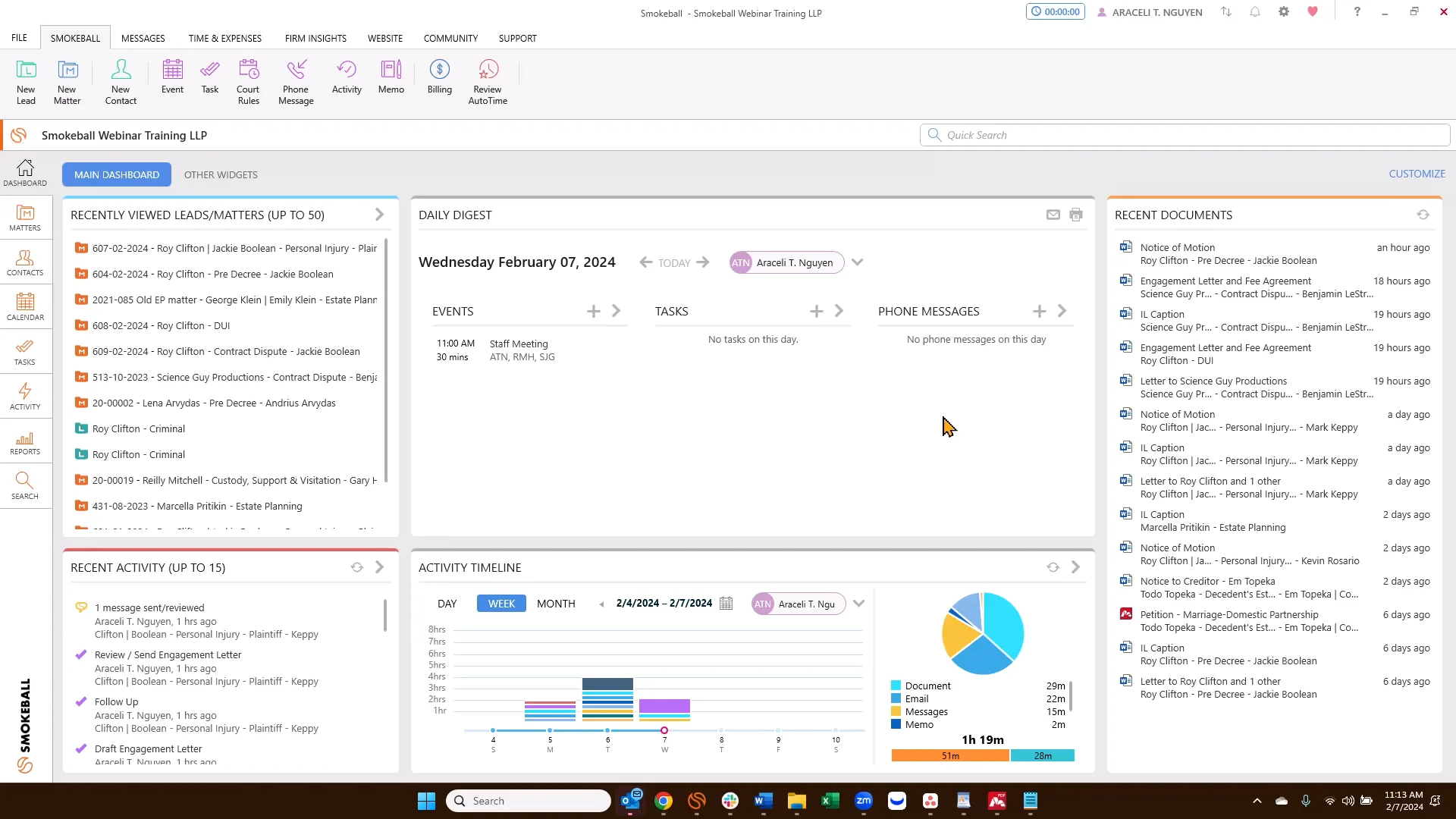
Task: Refresh Recent Documents widget
Action: (1423, 215)
